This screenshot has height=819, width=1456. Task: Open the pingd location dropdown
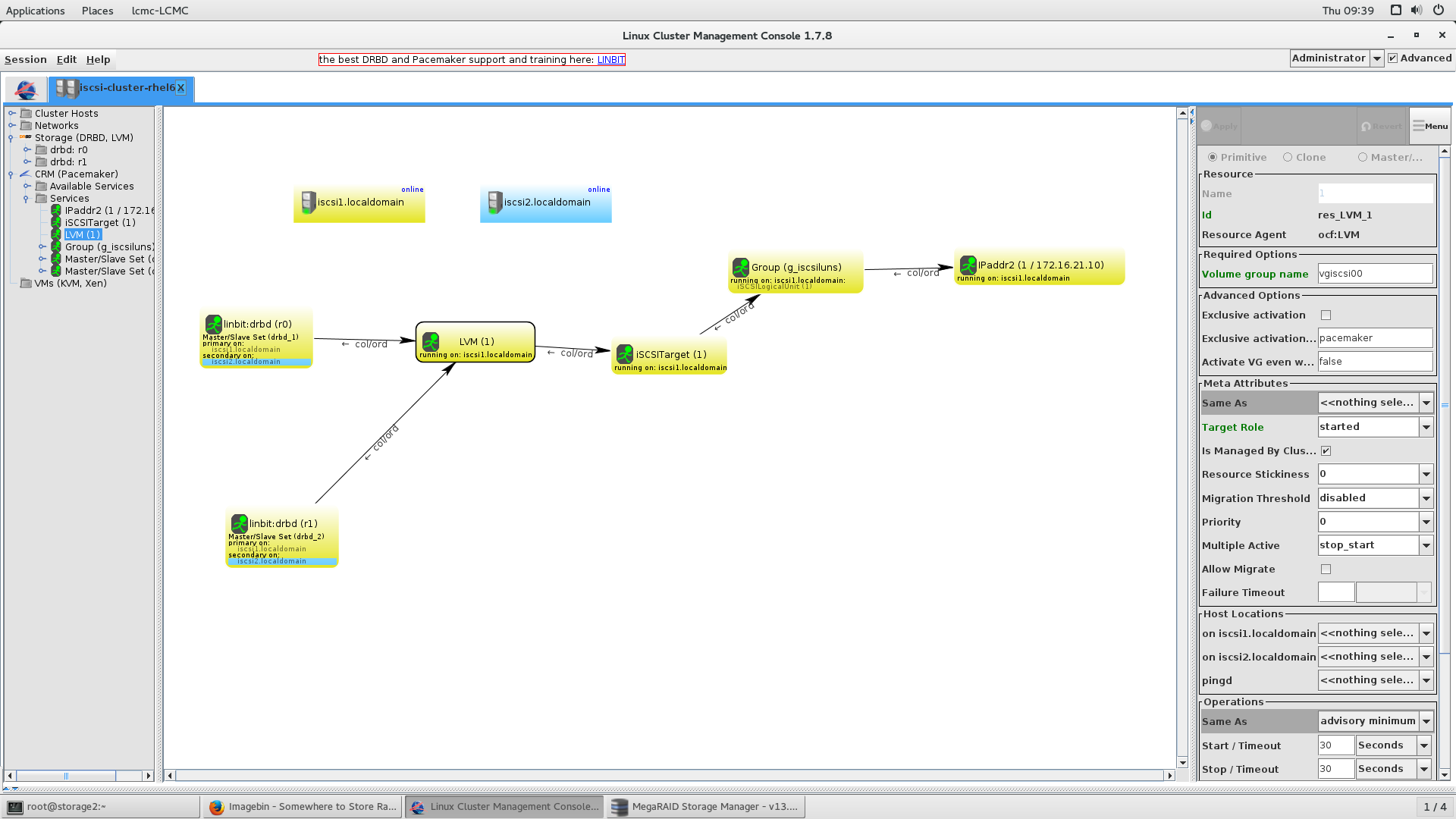[1426, 680]
